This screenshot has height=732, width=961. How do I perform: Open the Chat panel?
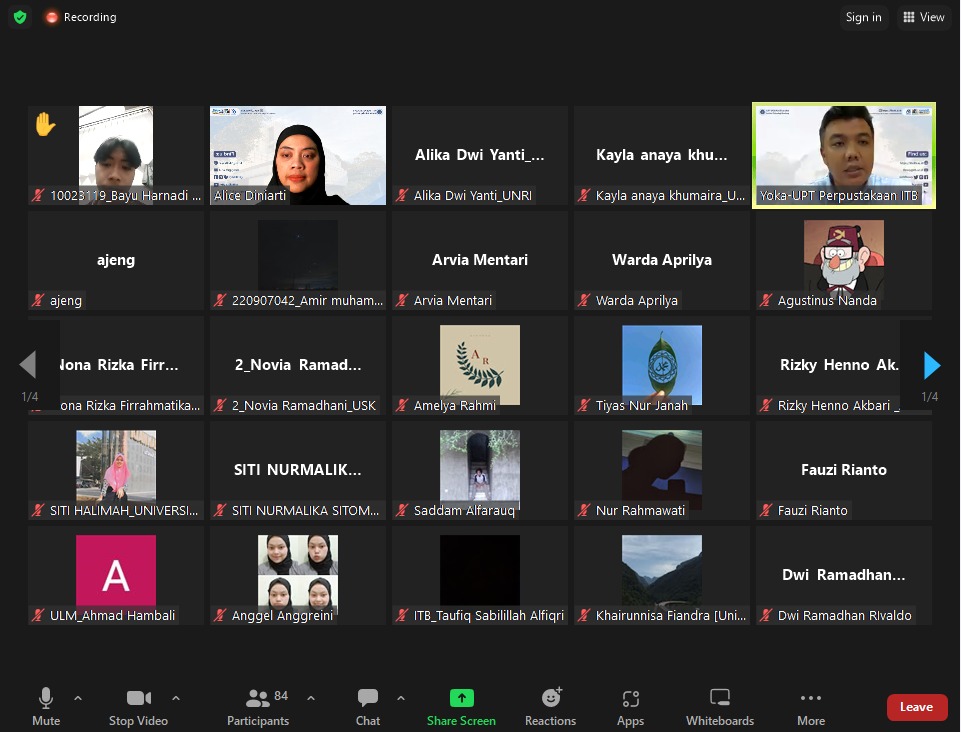tap(368, 706)
